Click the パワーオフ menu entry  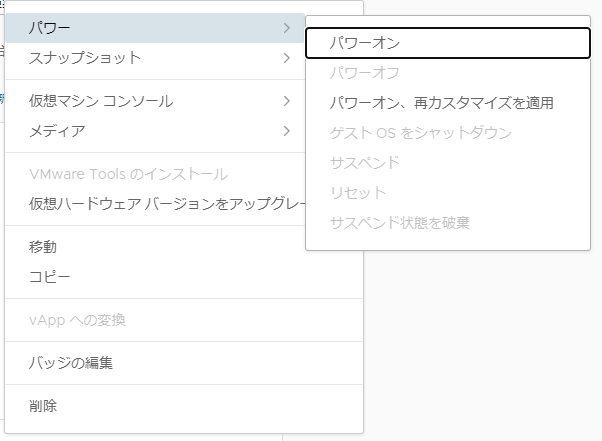tap(364, 73)
